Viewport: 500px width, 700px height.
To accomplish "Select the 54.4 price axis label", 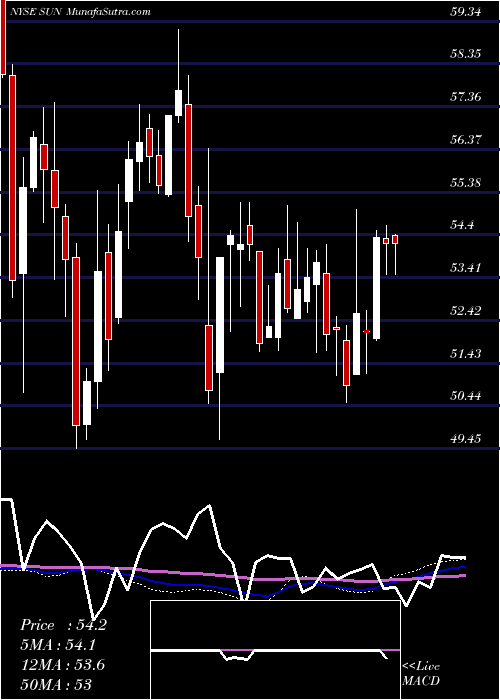I will 462,225.
